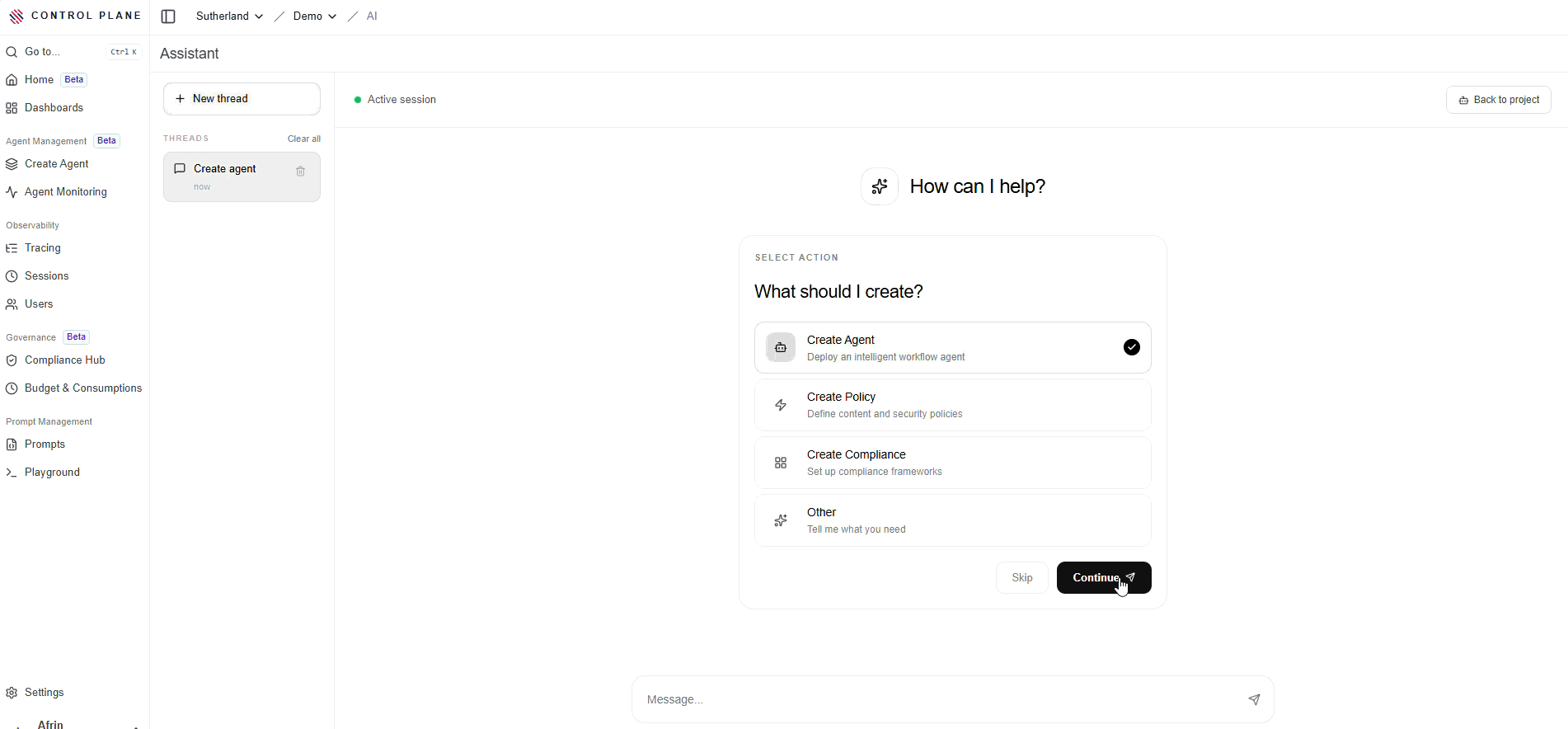Click the Go to search icon
This screenshot has width=1568, height=729.
point(12,52)
